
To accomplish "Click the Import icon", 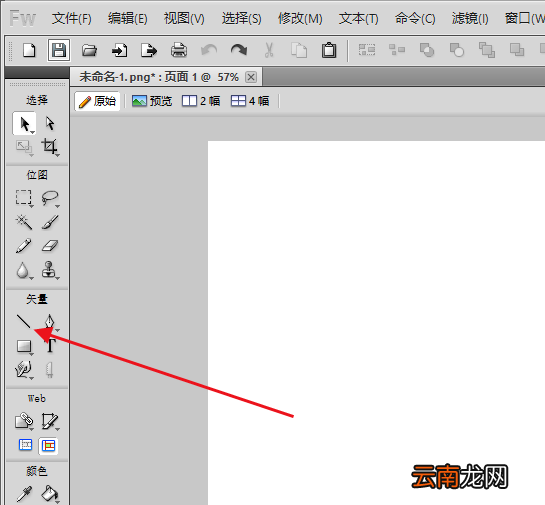I will 119,51.
